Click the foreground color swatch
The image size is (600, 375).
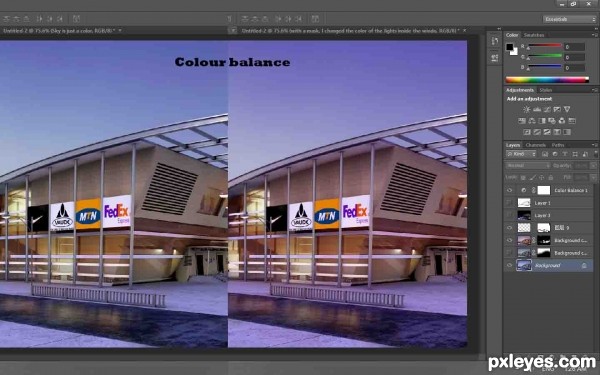tap(510, 47)
